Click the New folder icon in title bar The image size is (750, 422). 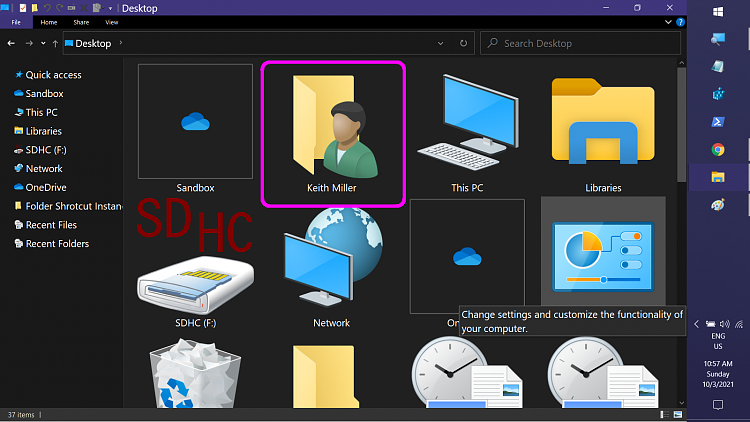coord(34,8)
